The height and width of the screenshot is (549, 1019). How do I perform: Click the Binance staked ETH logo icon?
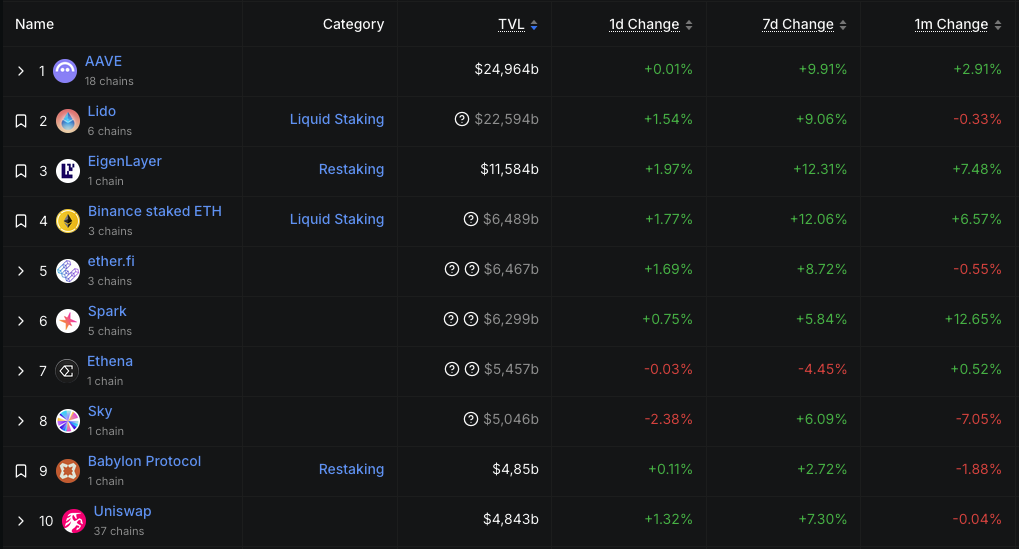(x=68, y=221)
